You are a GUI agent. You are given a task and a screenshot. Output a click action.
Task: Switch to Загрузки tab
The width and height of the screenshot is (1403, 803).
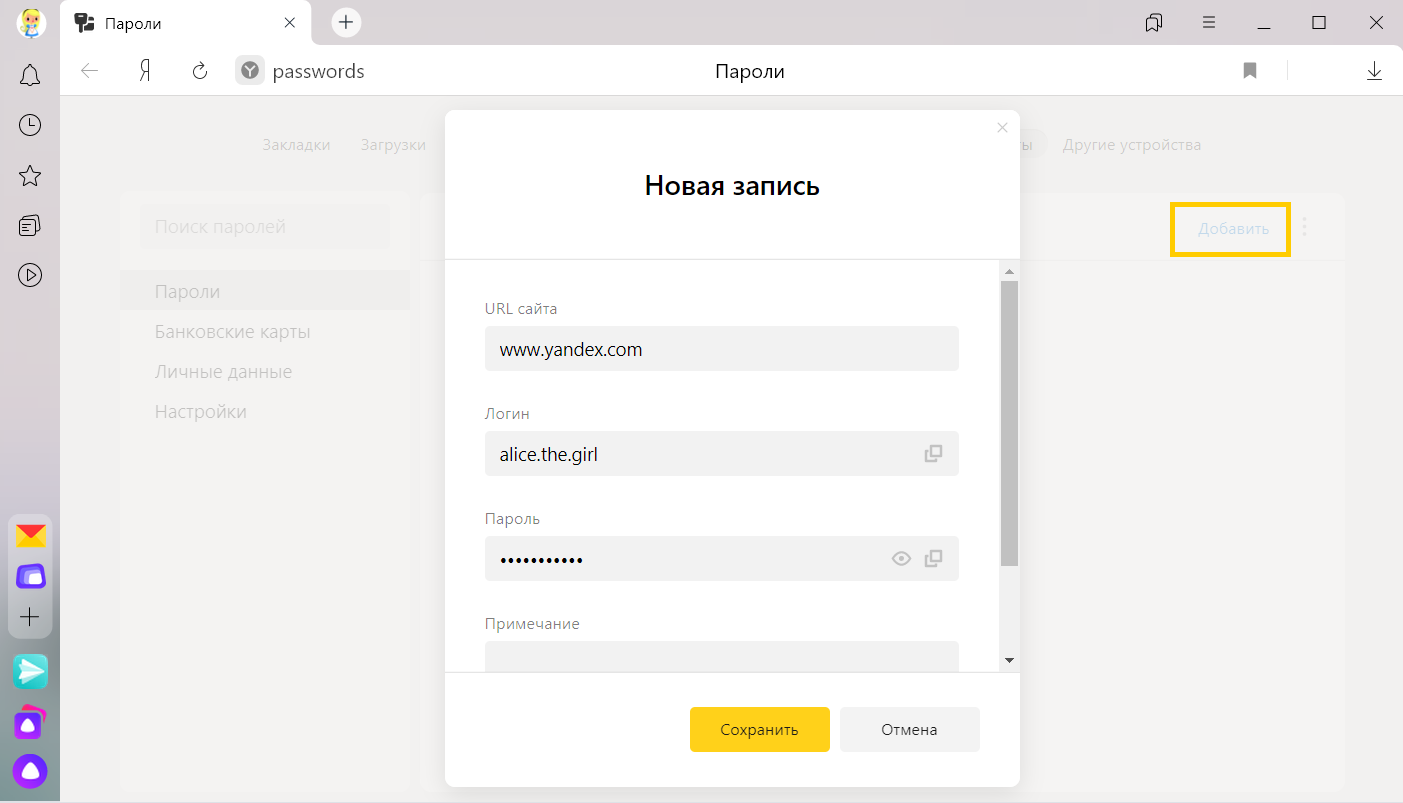(x=394, y=145)
